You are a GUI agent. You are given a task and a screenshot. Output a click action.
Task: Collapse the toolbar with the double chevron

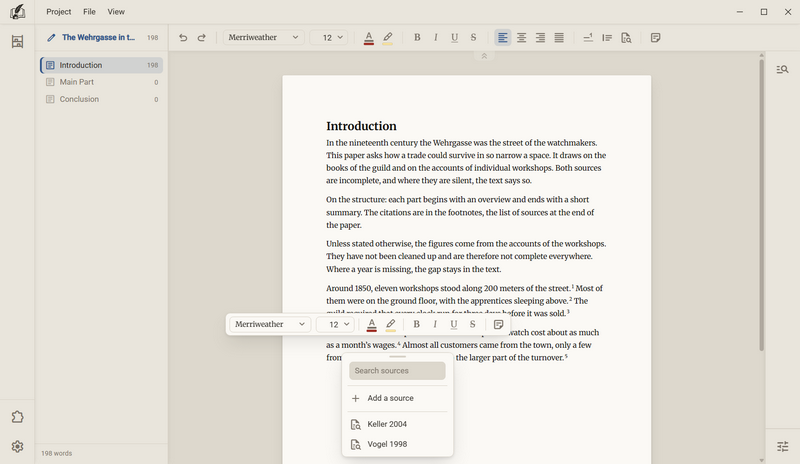coord(484,56)
